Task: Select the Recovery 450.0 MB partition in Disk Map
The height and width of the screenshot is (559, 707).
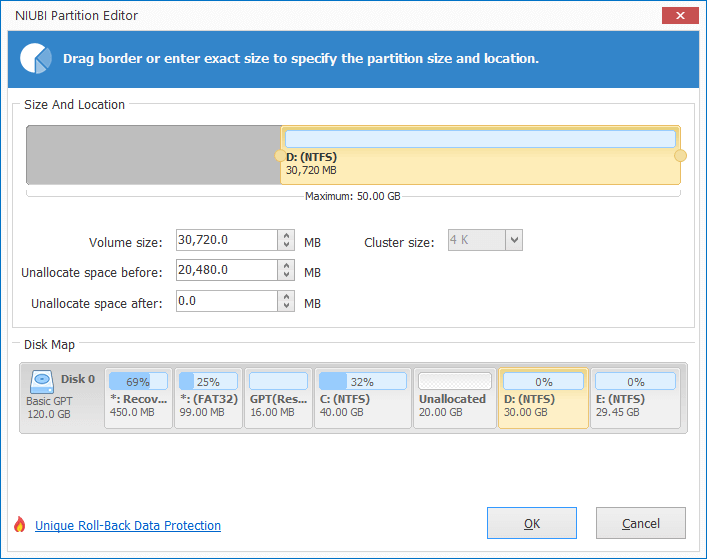Action: (138, 398)
